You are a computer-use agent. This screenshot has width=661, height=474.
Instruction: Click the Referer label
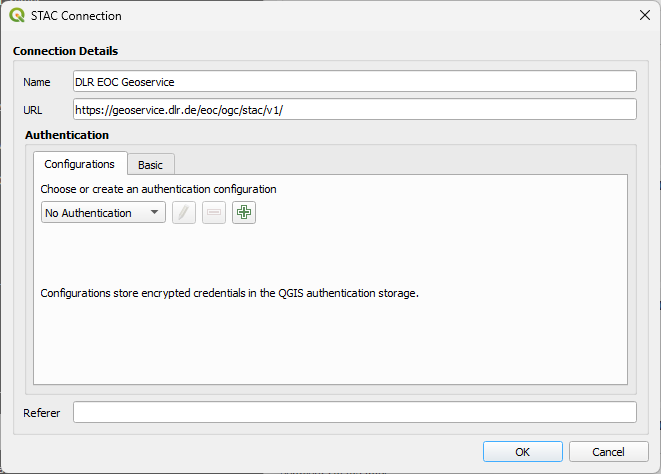(x=41, y=413)
